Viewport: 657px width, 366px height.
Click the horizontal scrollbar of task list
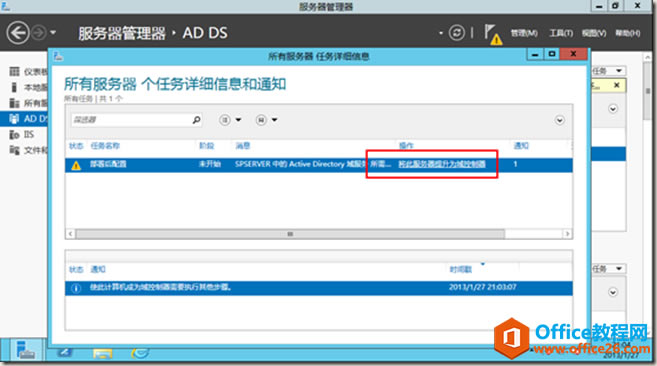[290, 234]
